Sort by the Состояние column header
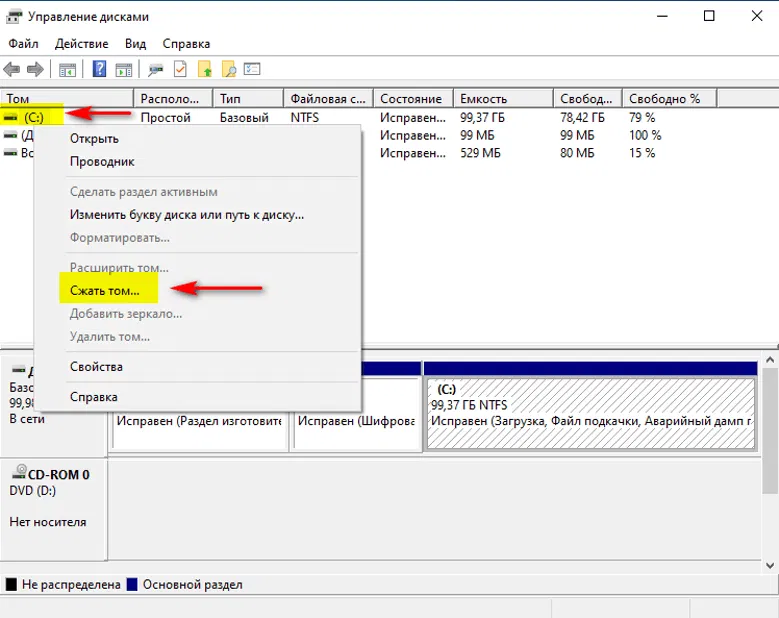Image resolution: width=779 pixels, height=618 pixels. [413, 98]
